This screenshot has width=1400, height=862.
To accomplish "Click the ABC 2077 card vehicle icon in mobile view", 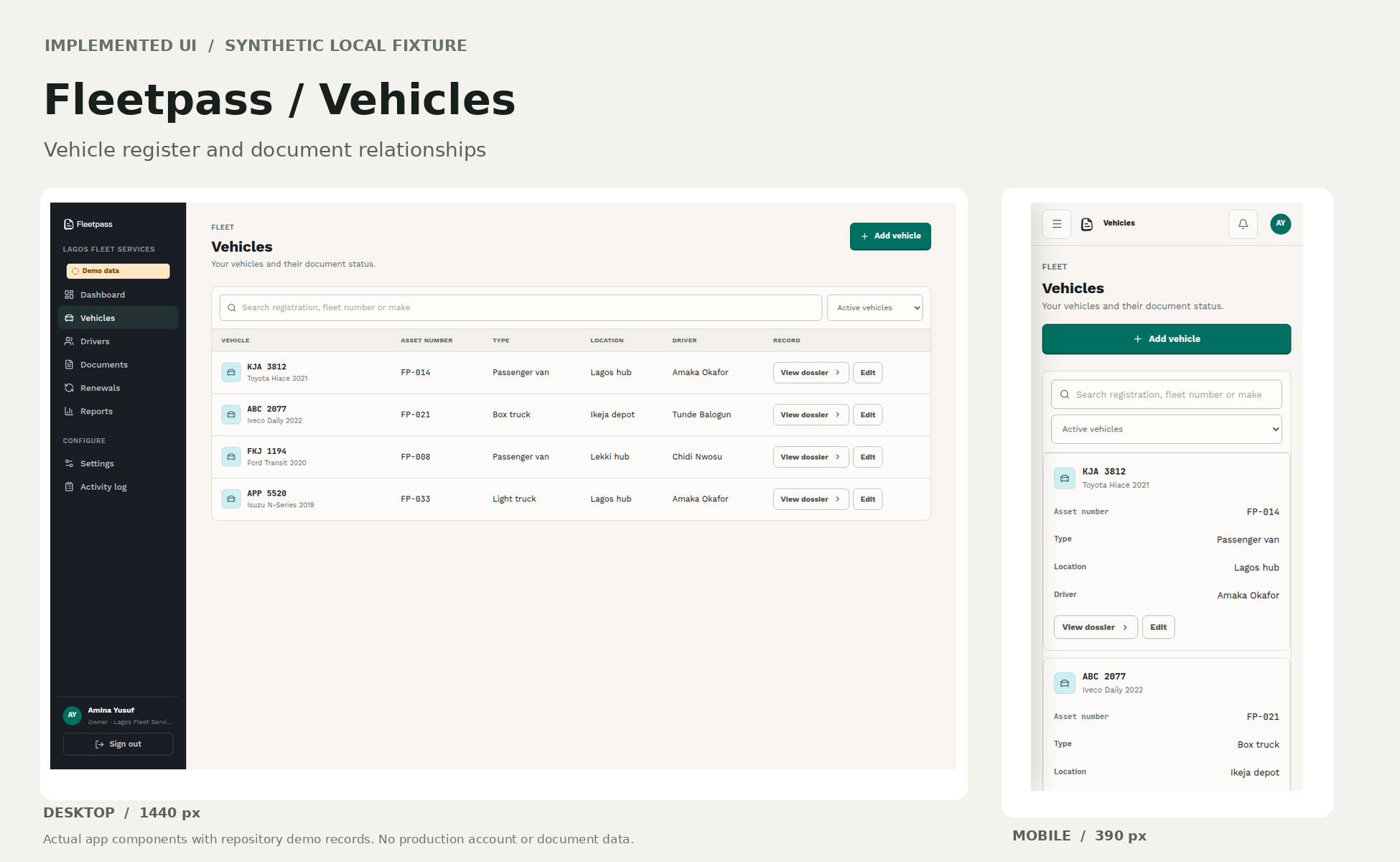I will click(1065, 683).
